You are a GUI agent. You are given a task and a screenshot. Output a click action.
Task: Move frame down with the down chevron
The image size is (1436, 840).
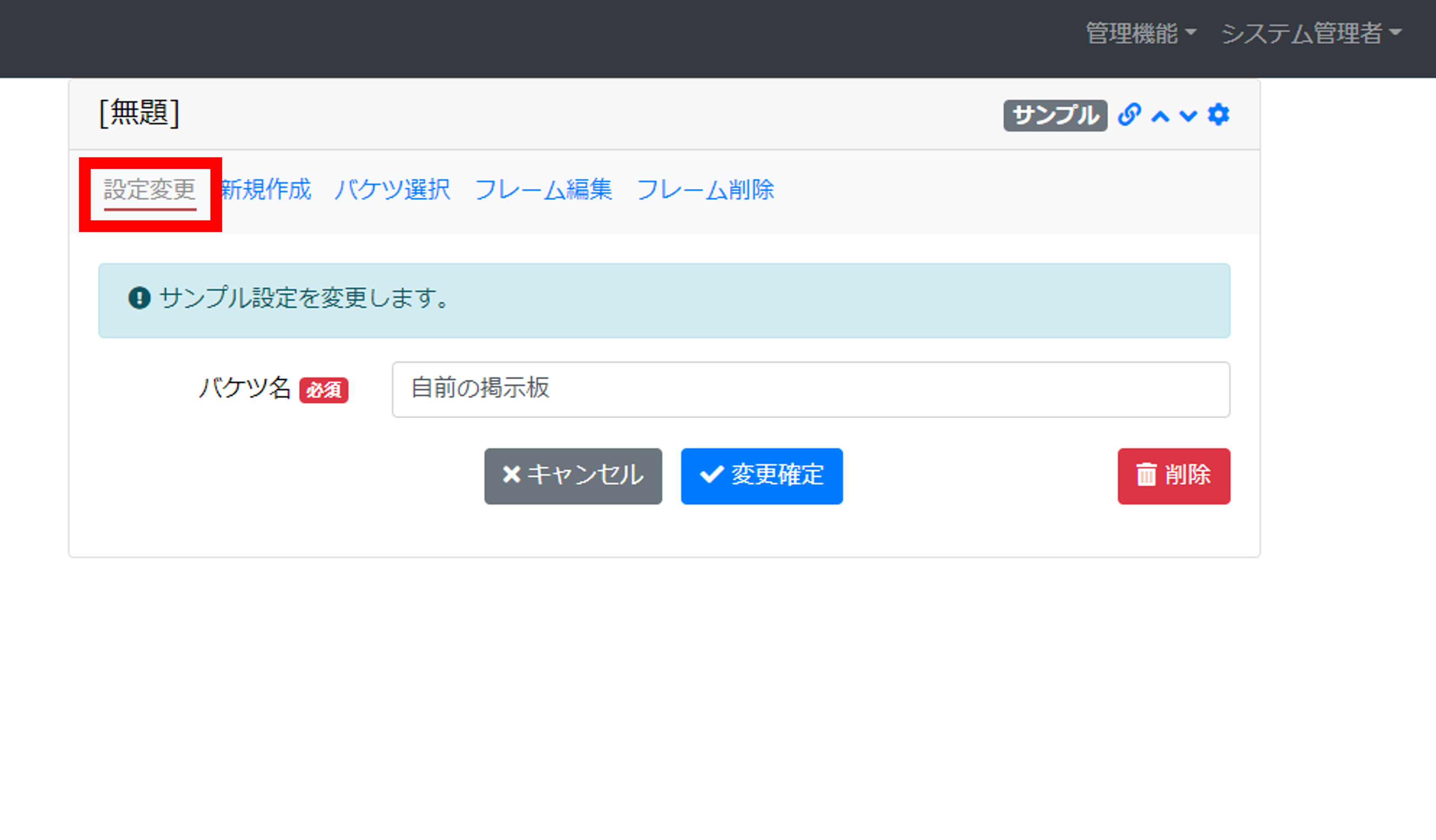pyautogui.click(x=1188, y=116)
